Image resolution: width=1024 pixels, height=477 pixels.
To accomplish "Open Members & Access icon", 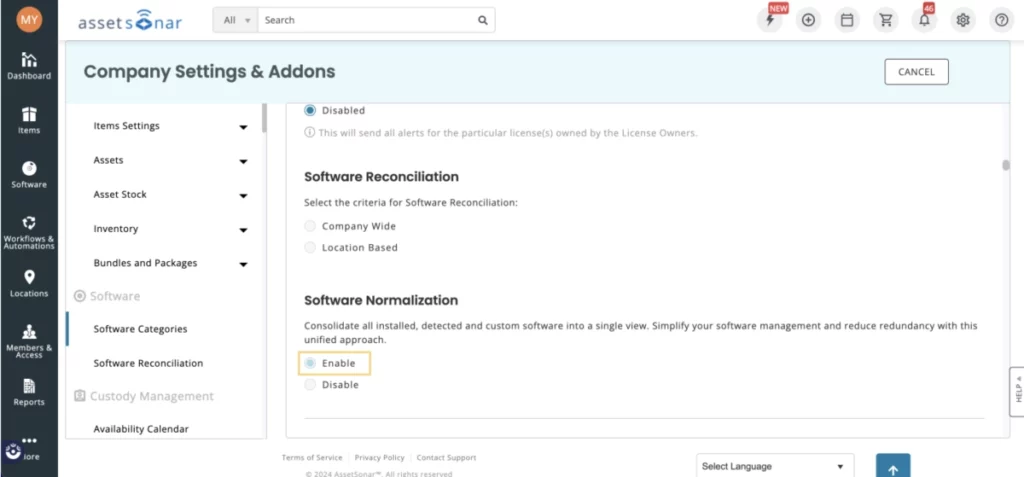I will pos(29,332).
